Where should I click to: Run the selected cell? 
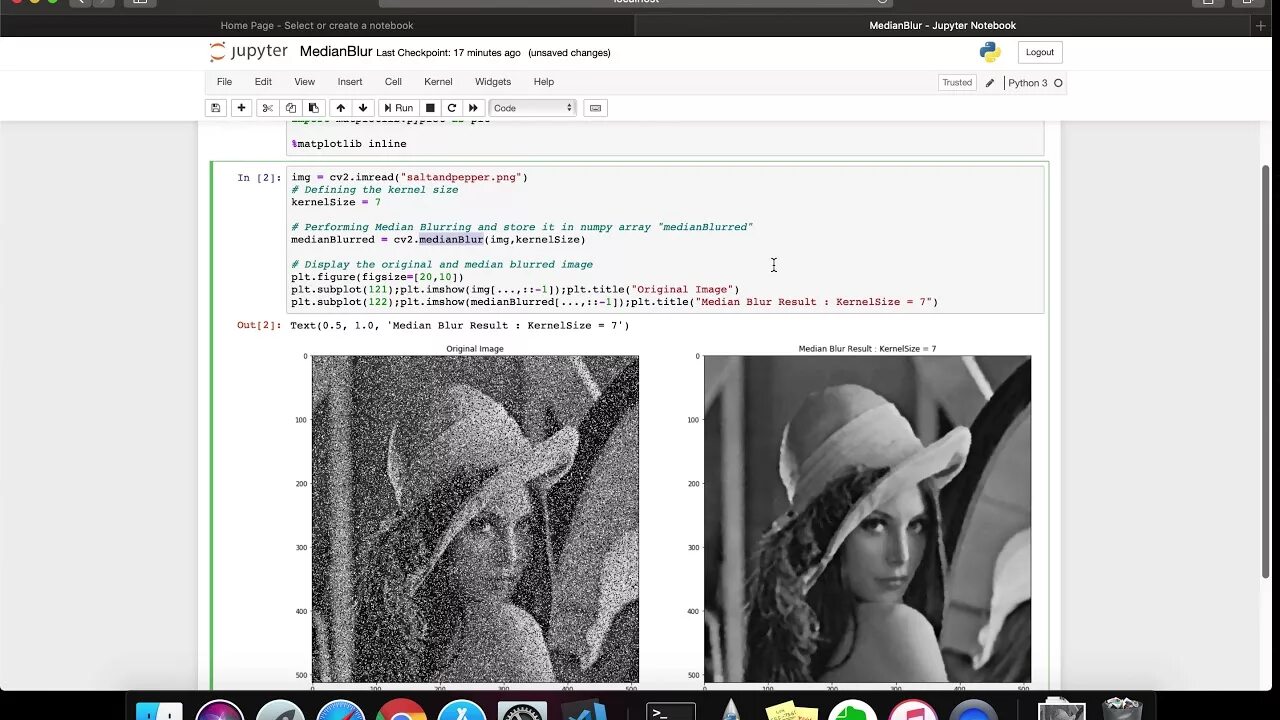coord(398,108)
